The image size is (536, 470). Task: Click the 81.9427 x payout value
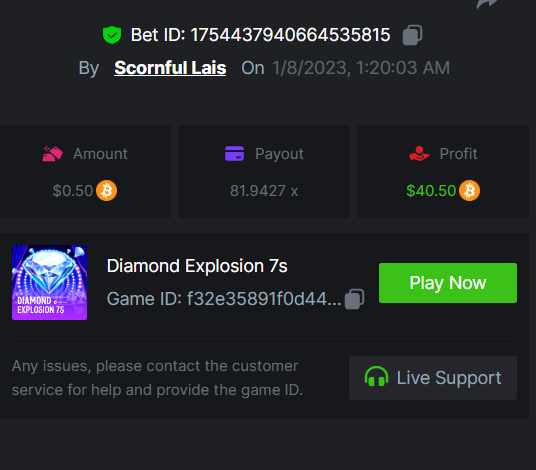point(264,191)
